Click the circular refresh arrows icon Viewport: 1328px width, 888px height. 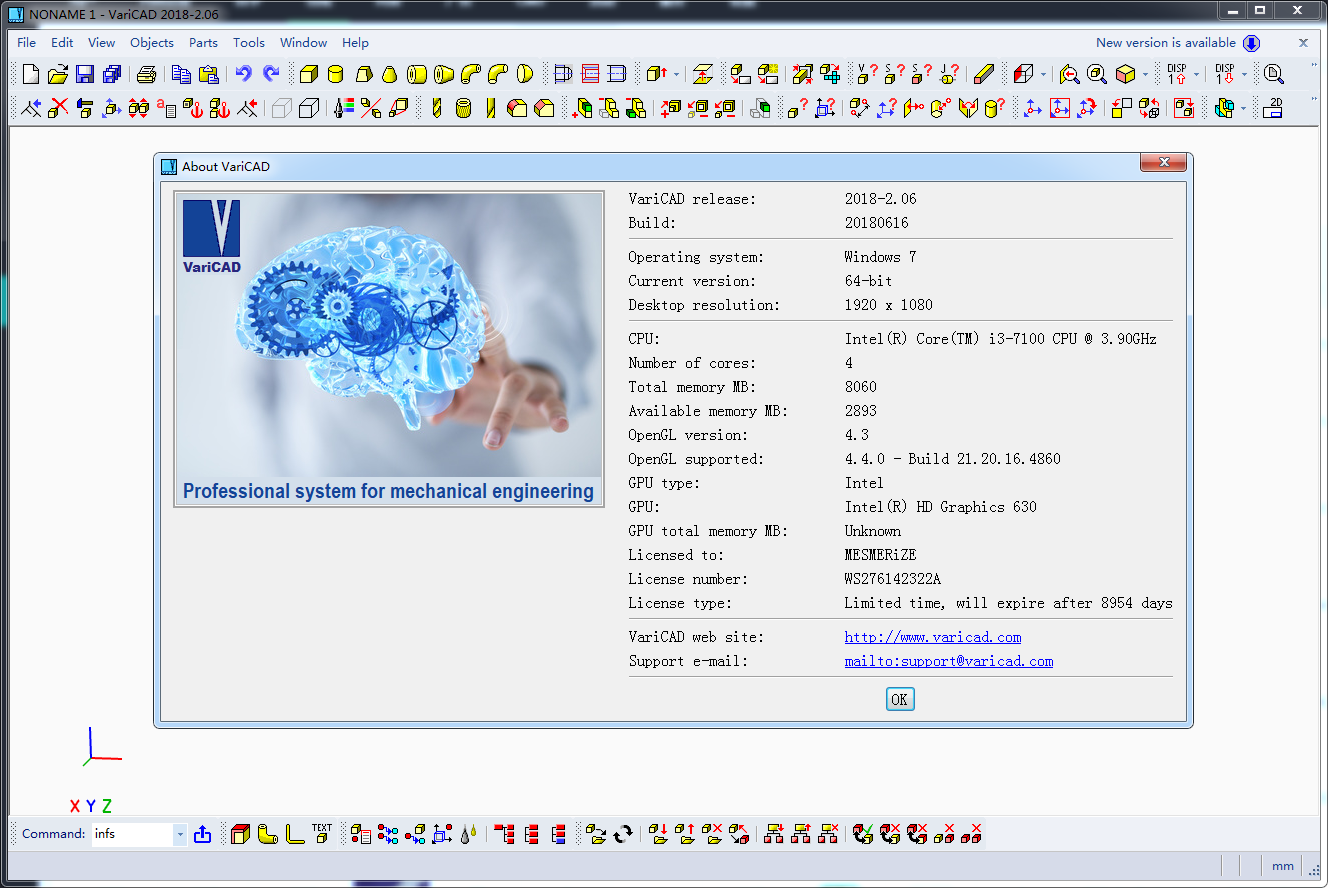(623, 833)
